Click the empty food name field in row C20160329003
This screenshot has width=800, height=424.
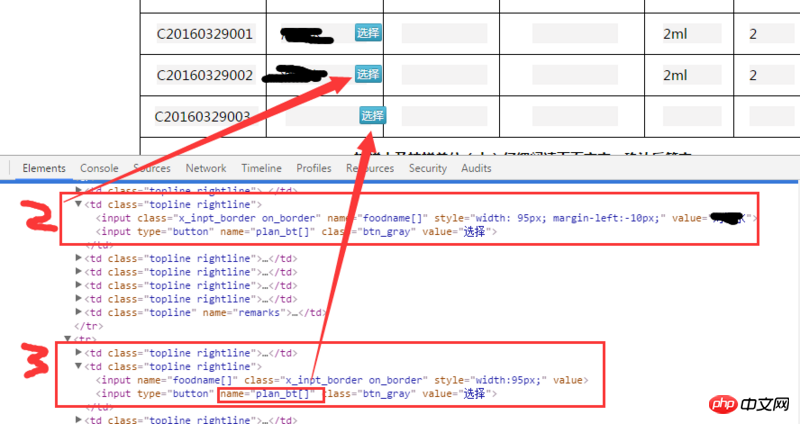click(x=321, y=116)
